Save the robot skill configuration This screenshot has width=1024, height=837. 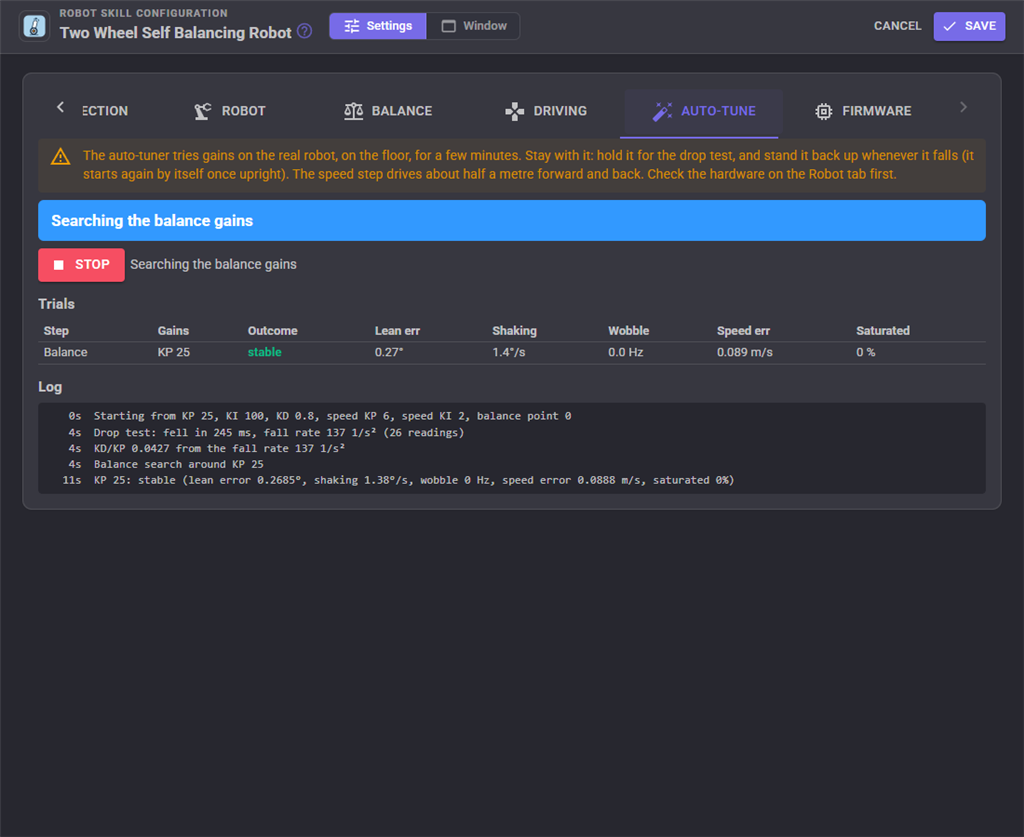pyautogui.click(x=969, y=26)
